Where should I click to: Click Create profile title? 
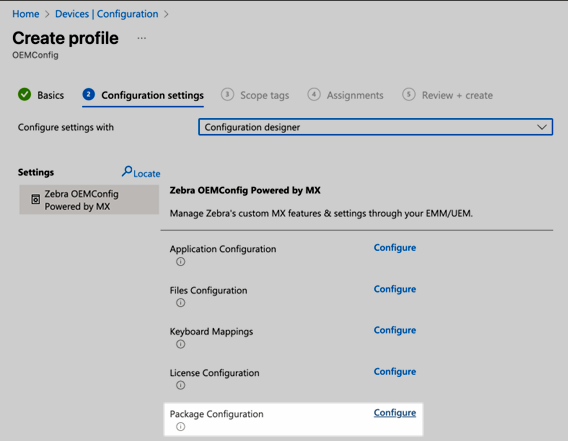pos(66,38)
